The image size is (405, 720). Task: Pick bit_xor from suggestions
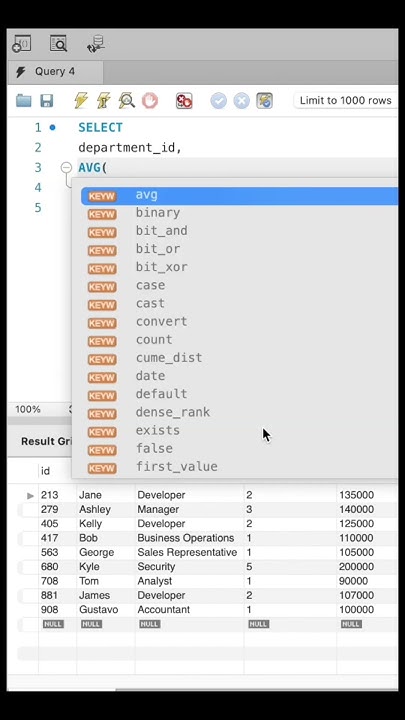point(239,268)
